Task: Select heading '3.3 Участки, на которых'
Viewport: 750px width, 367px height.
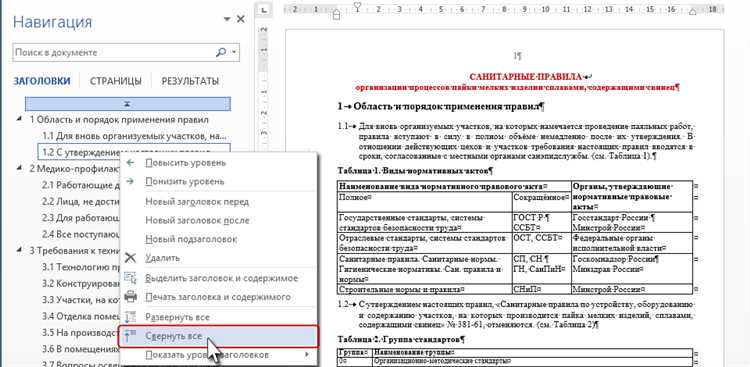Action: tap(80, 299)
